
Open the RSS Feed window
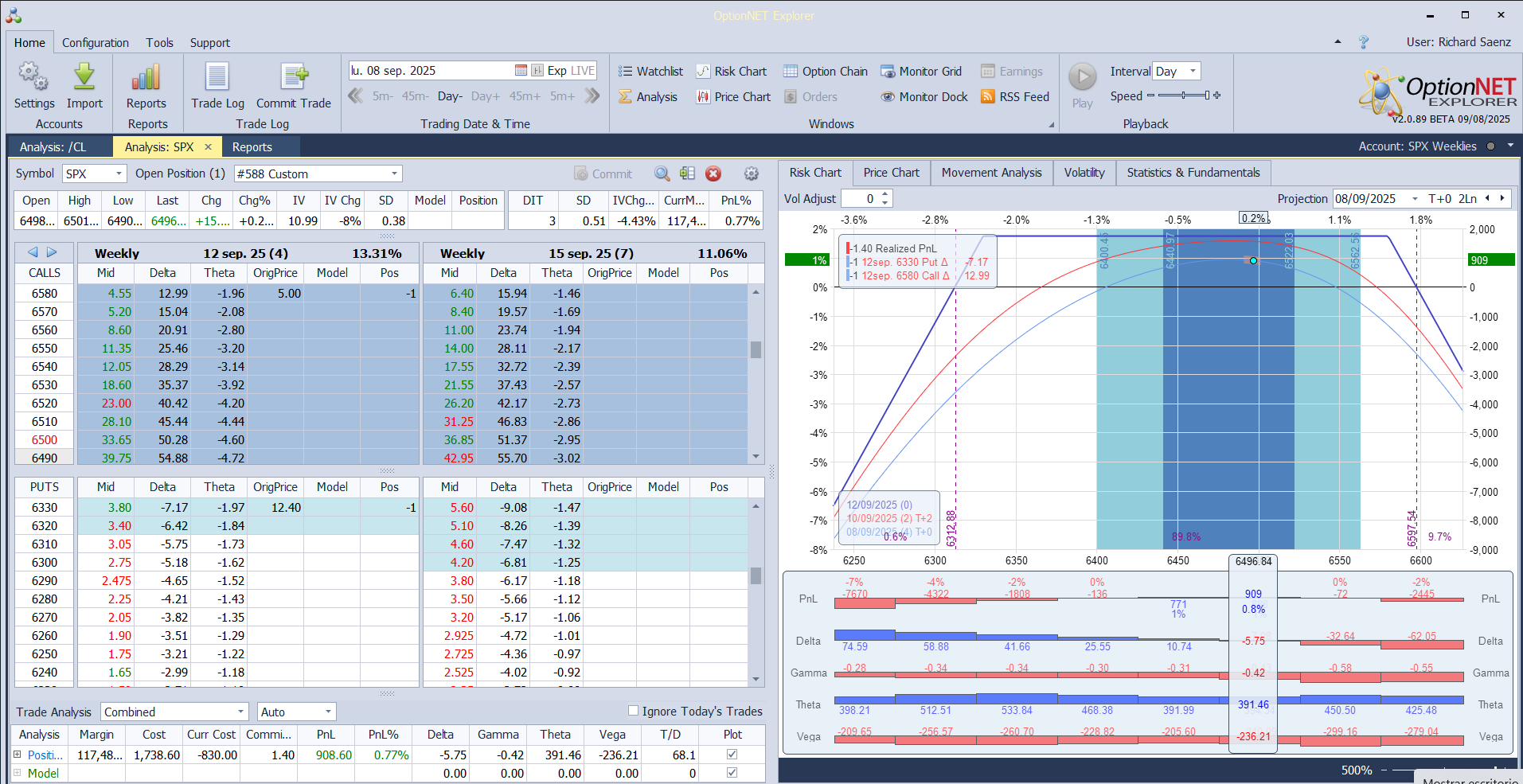pyautogui.click(x=1015, y=97)
